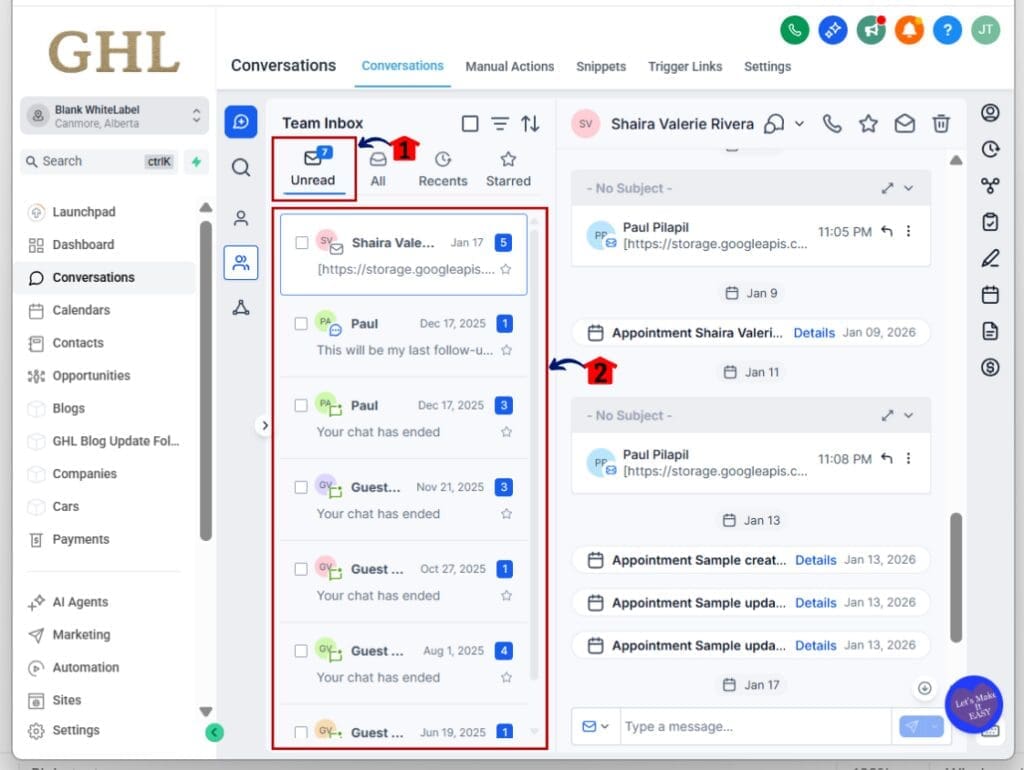Click the sort arrows icon in Team Inbox
This screenshot has height=770, width=1024.
point(530,124)
